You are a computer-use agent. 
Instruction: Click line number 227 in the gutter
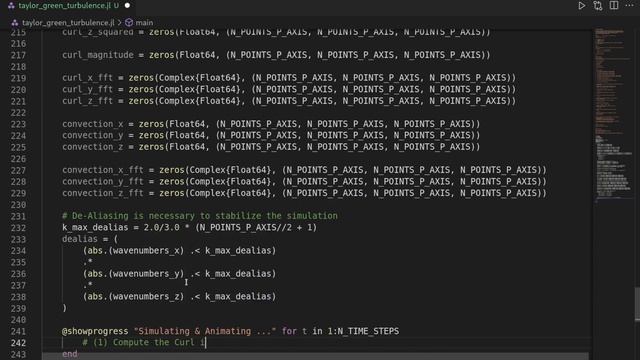click(x=18, y=170)
